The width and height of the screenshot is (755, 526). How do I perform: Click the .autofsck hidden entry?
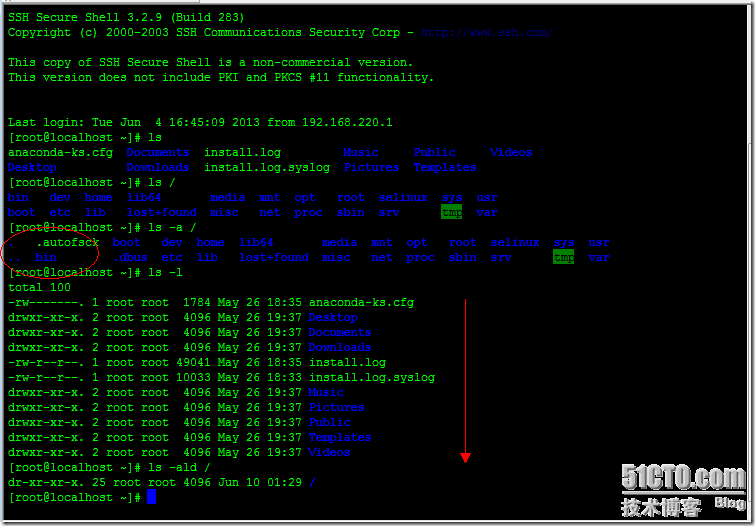click(x=67, y=242)
